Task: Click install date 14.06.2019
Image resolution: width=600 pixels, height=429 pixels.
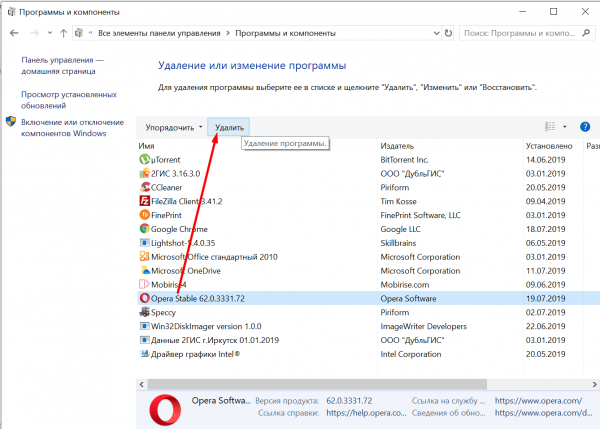Action: 545,160
